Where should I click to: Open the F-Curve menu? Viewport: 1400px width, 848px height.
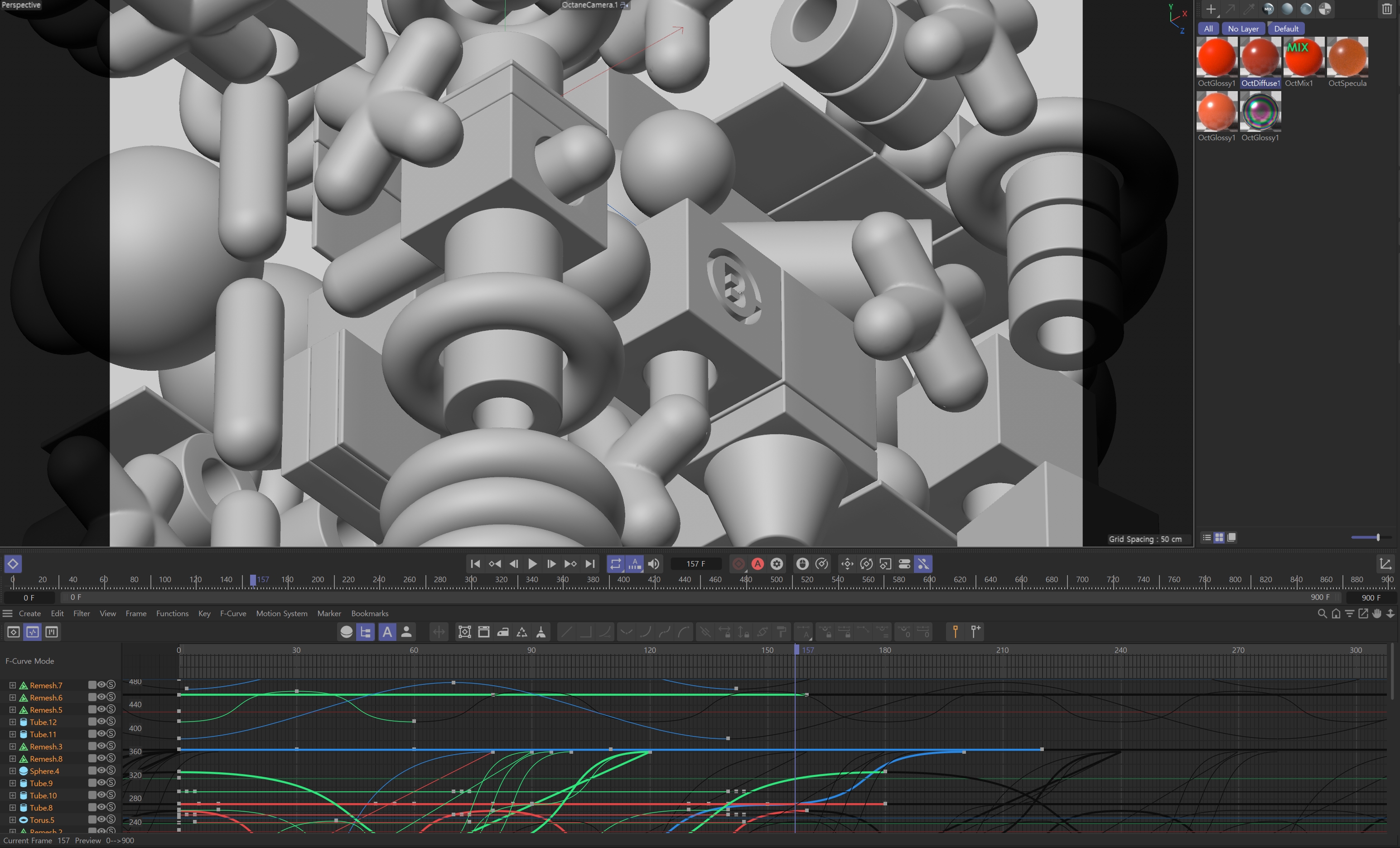[233, 613]
